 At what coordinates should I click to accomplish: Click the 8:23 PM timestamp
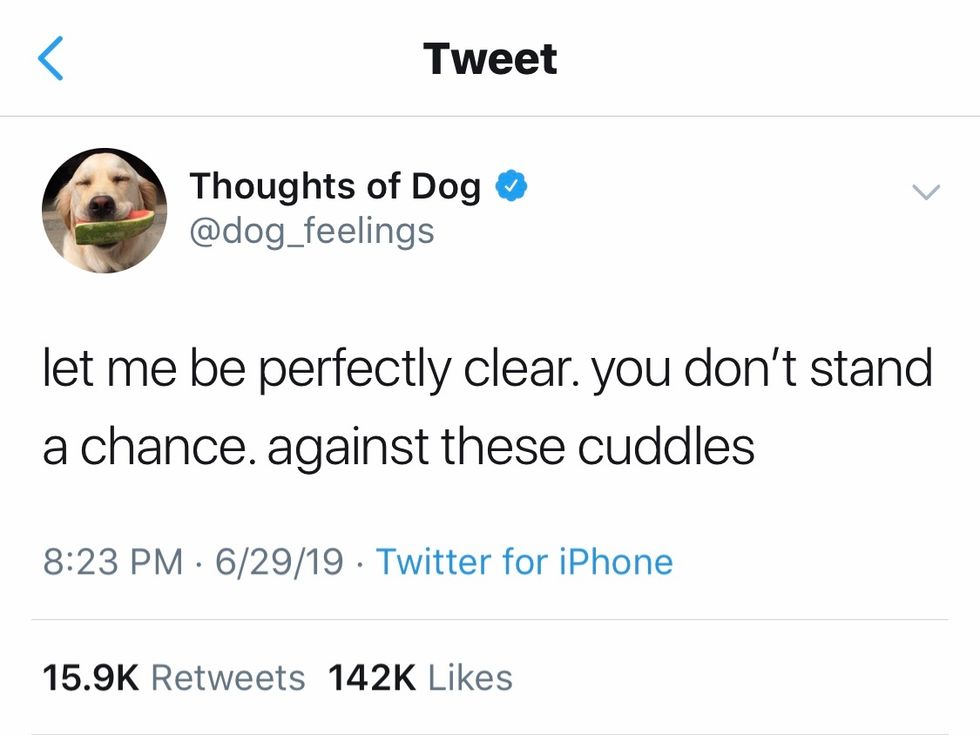[x=113, y=562]
